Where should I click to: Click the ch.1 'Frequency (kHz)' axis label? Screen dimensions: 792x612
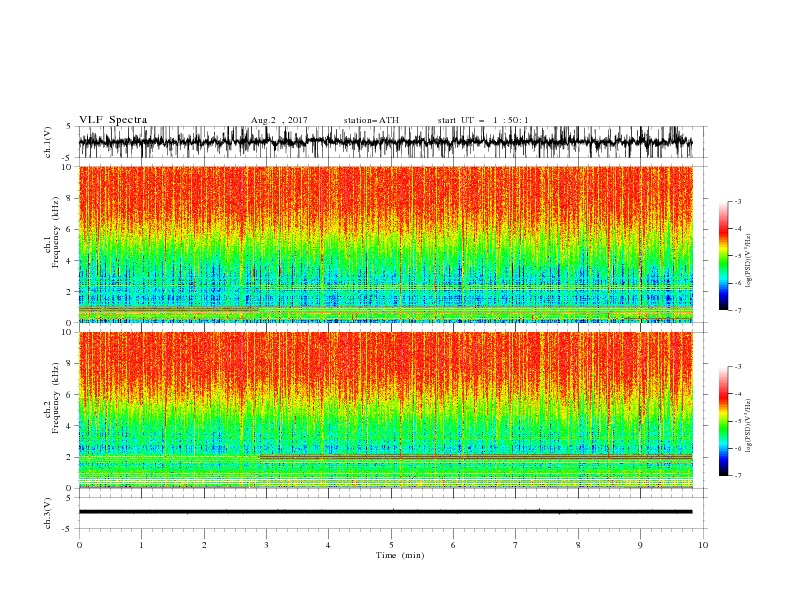(x=56, y=232)
